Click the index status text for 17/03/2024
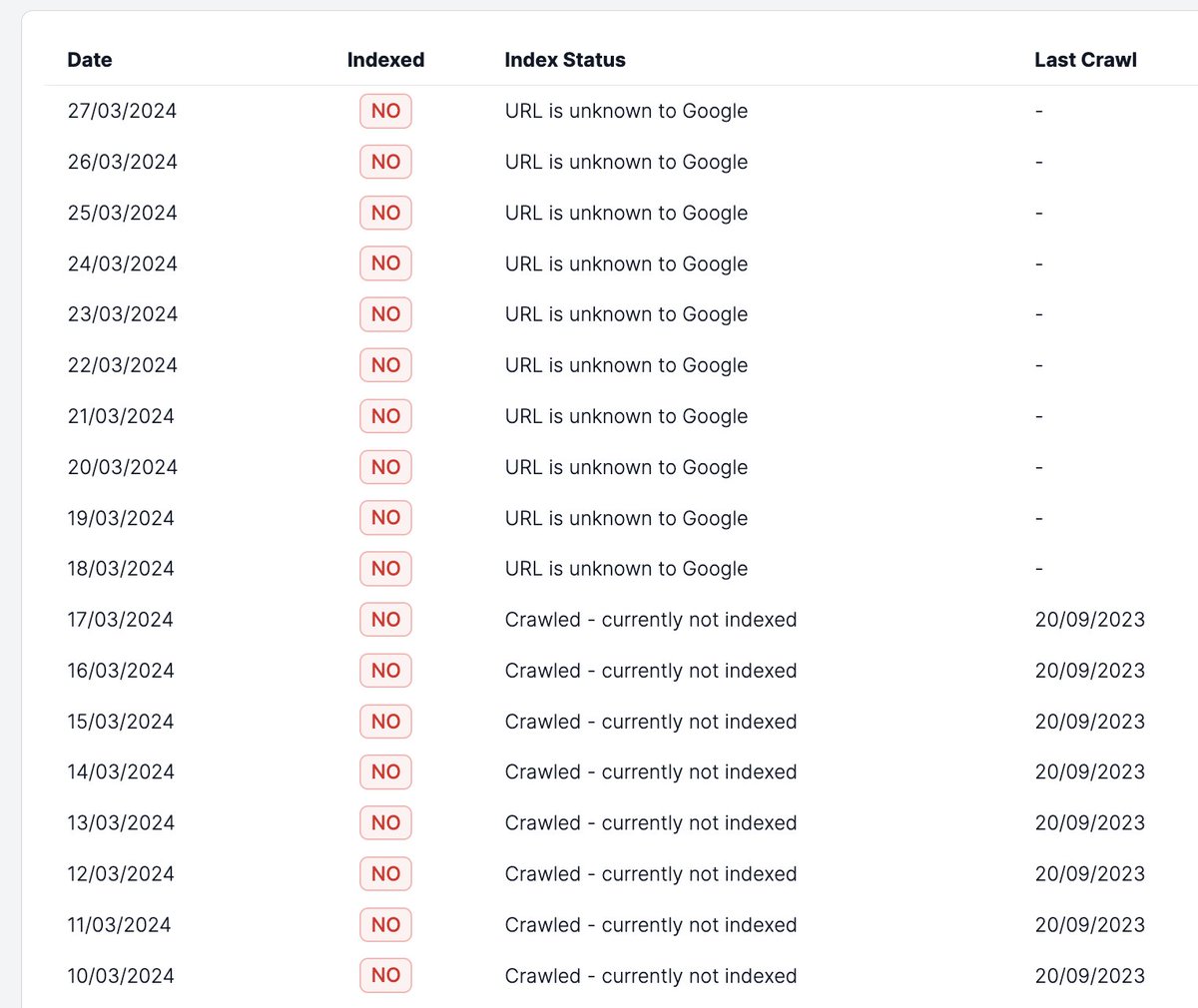Viewport: 1198px width, 1008px height. (x=651, y=619)
